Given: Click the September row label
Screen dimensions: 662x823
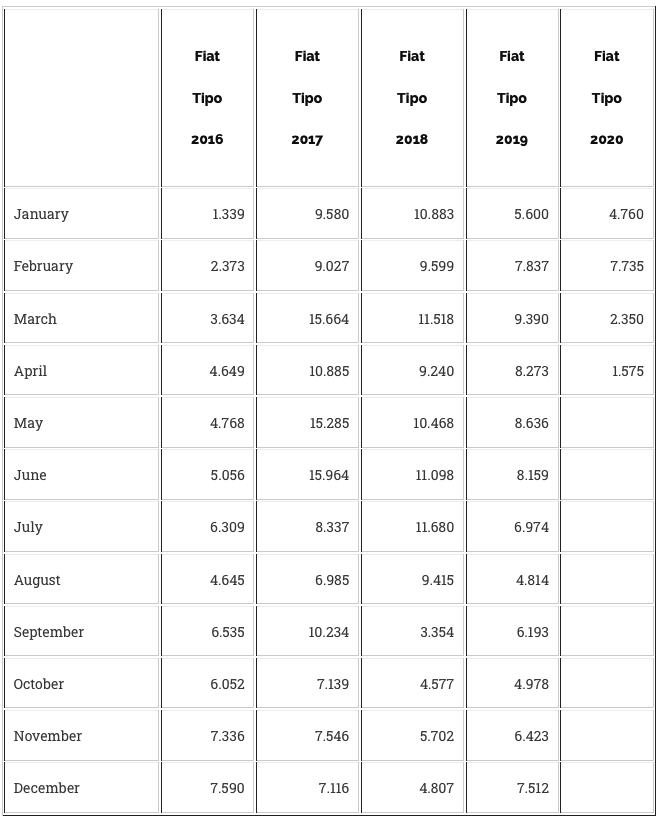Looking at the screenshot, I should (49, 632).
